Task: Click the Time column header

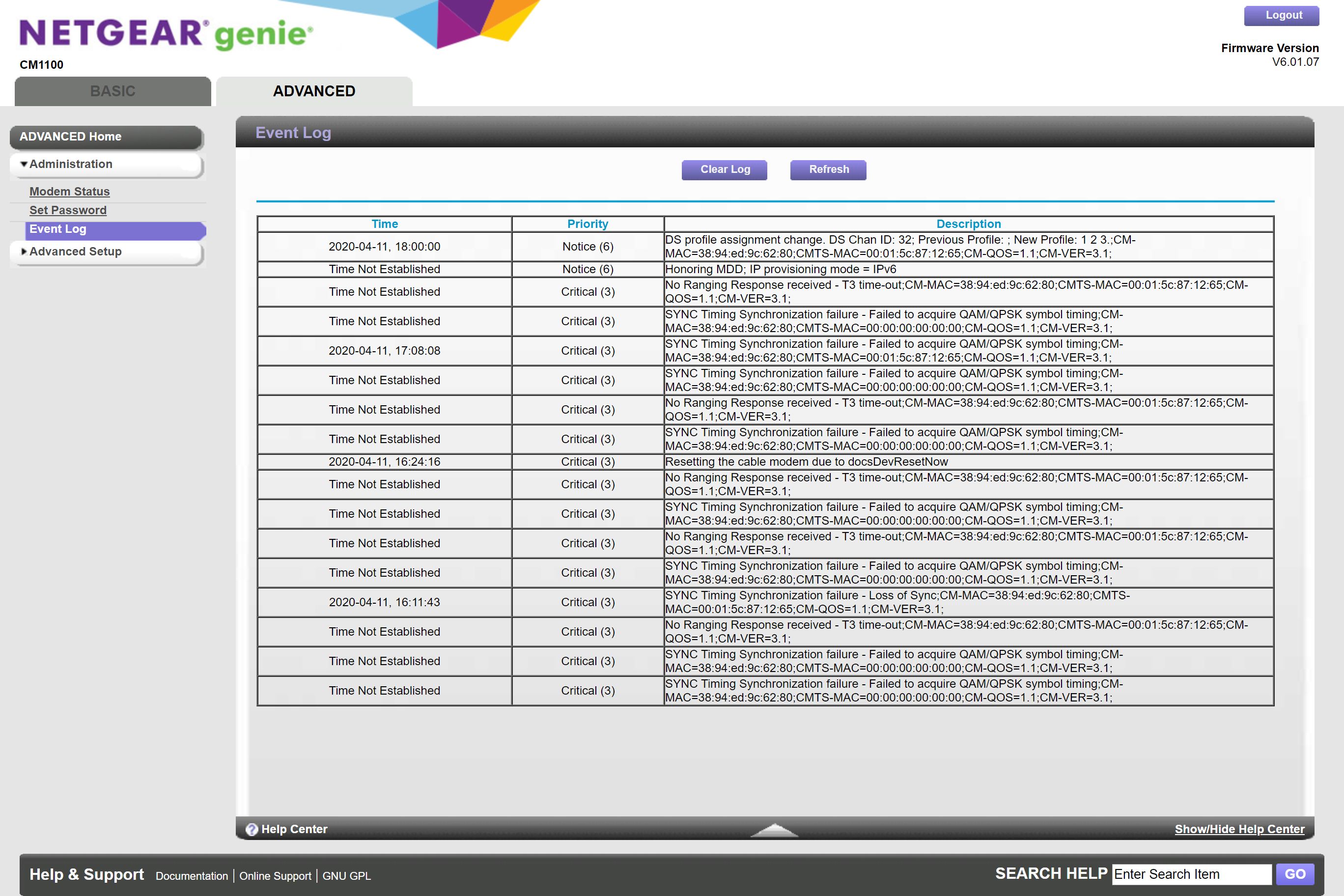Action: coord(385,224)
